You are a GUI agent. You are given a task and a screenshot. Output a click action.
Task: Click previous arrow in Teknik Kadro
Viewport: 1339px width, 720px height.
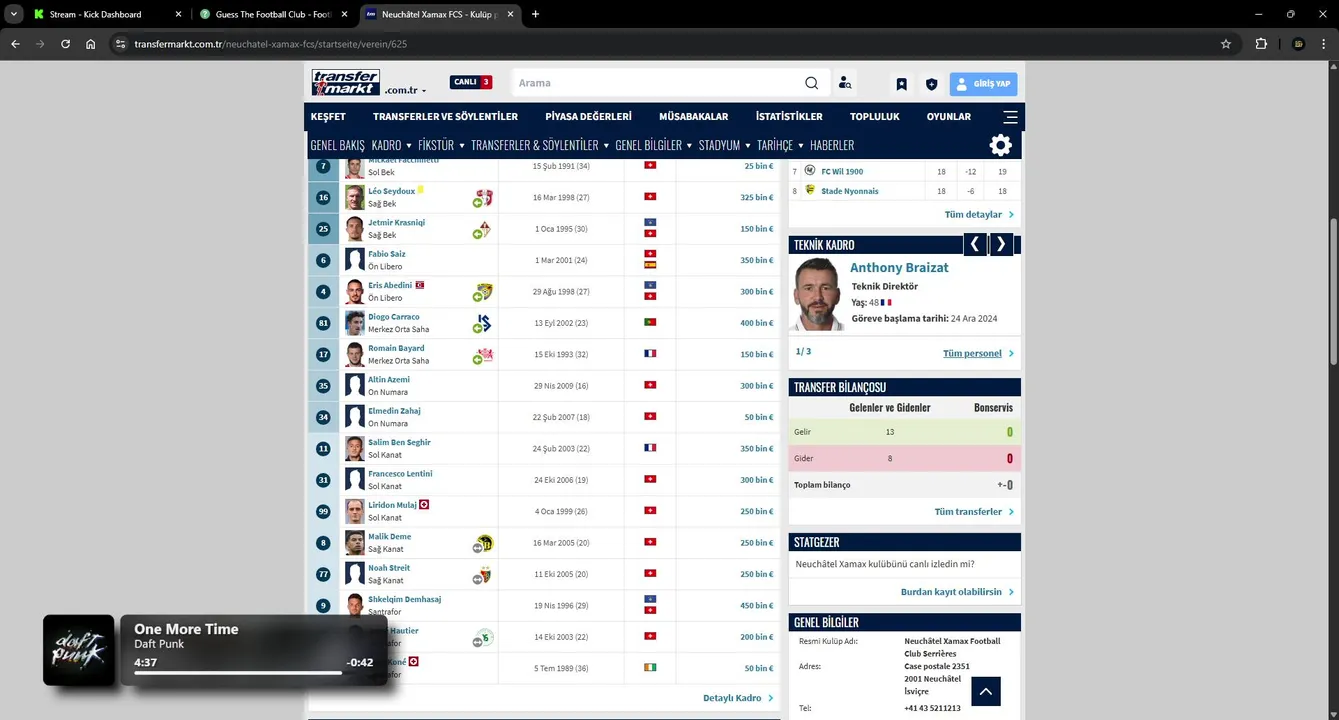(x=975, y=244)
